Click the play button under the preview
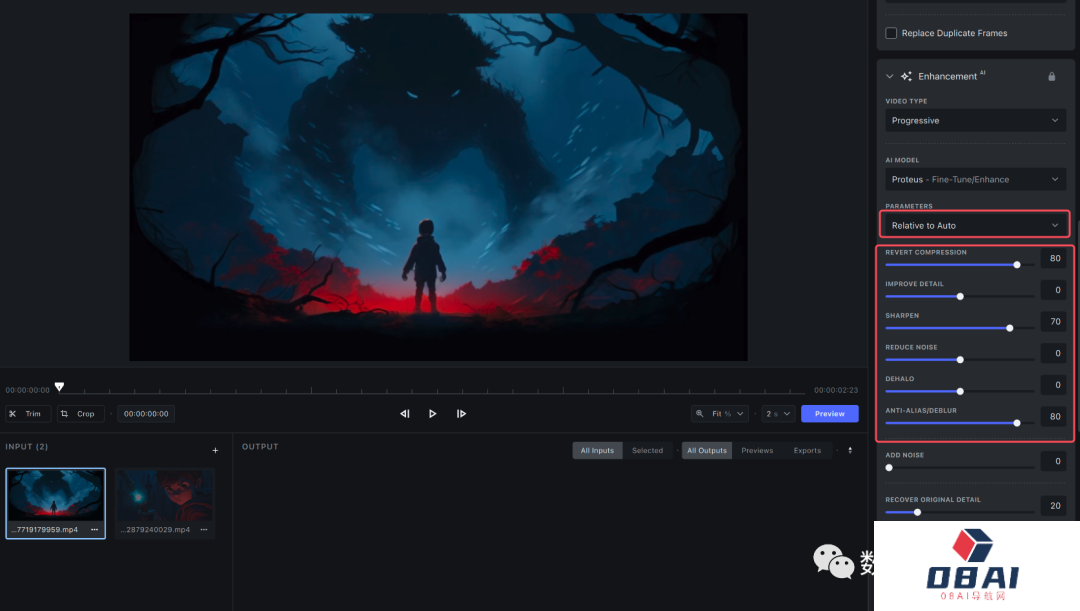This screenshot has height=611, width=1080. click(432, 413)
